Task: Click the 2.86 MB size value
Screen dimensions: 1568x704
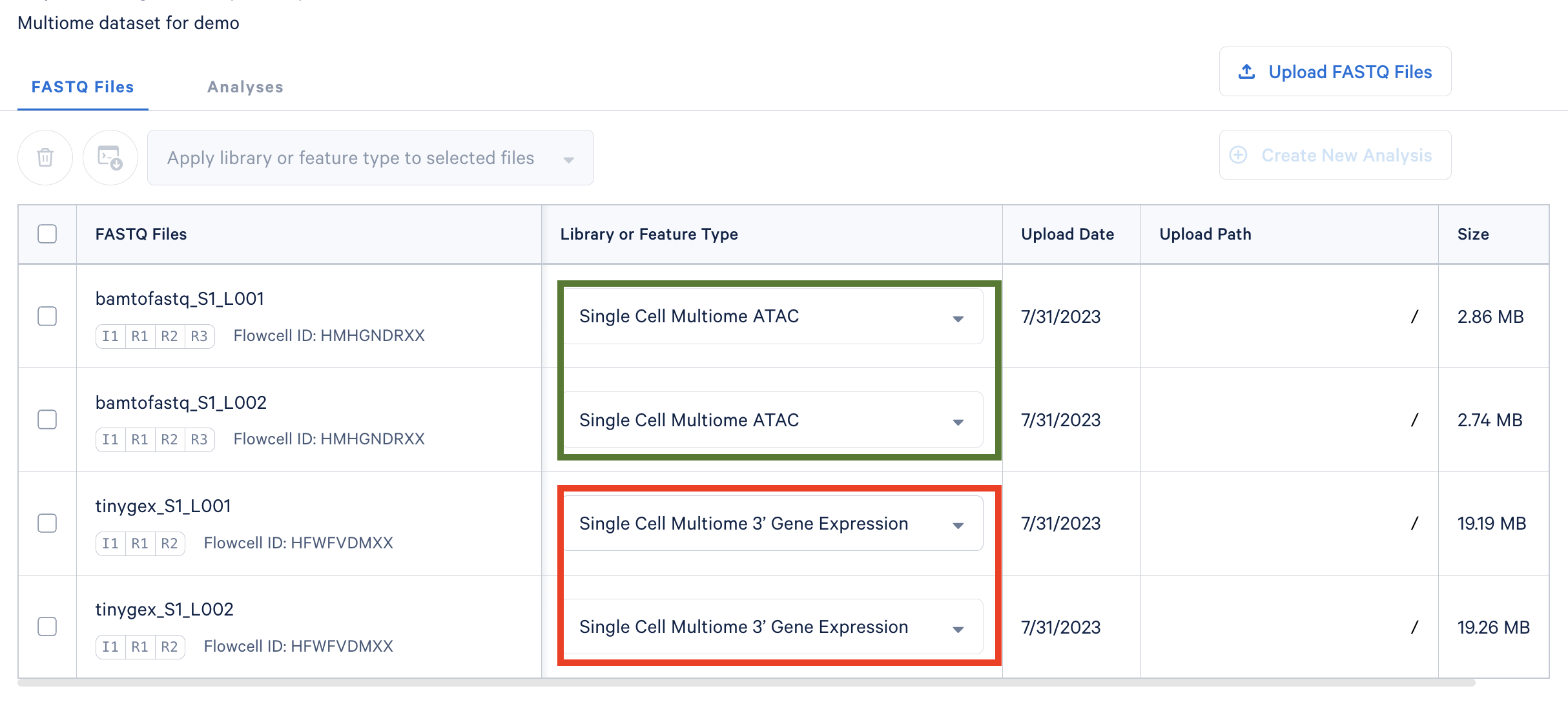Action: pyautogui.click(x=1491, y=316)
